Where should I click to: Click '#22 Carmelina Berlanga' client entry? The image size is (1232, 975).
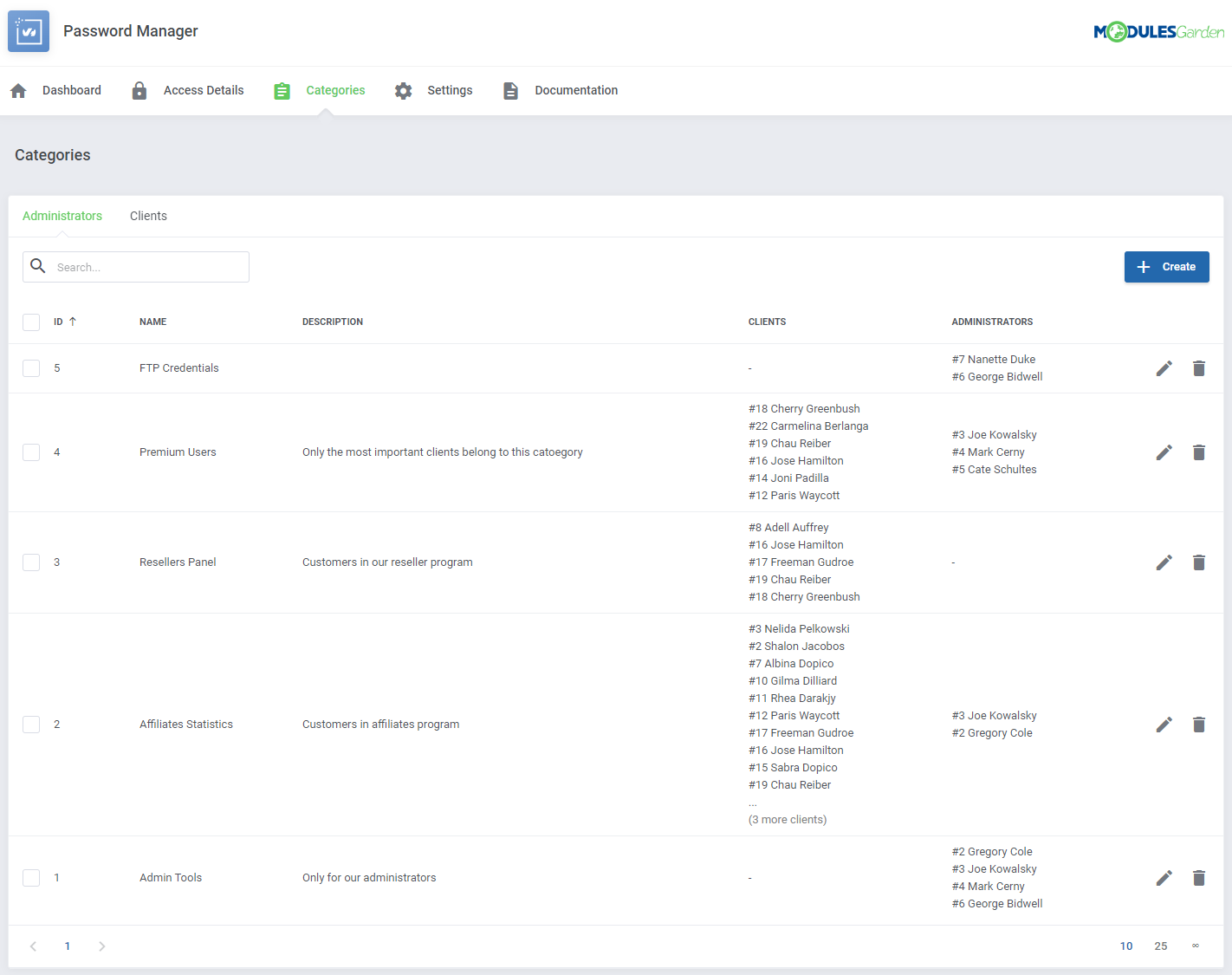click(x=808, y=426)
